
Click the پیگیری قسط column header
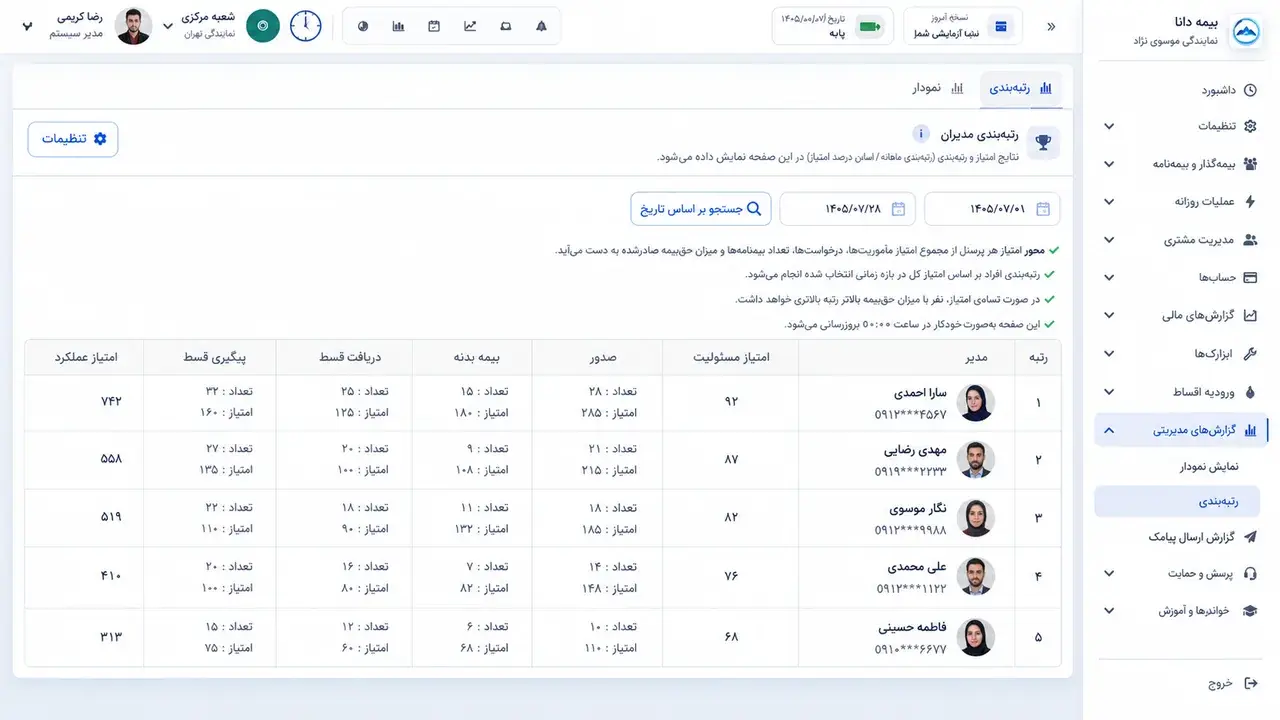pyautogui.click(x=210, y=357)
